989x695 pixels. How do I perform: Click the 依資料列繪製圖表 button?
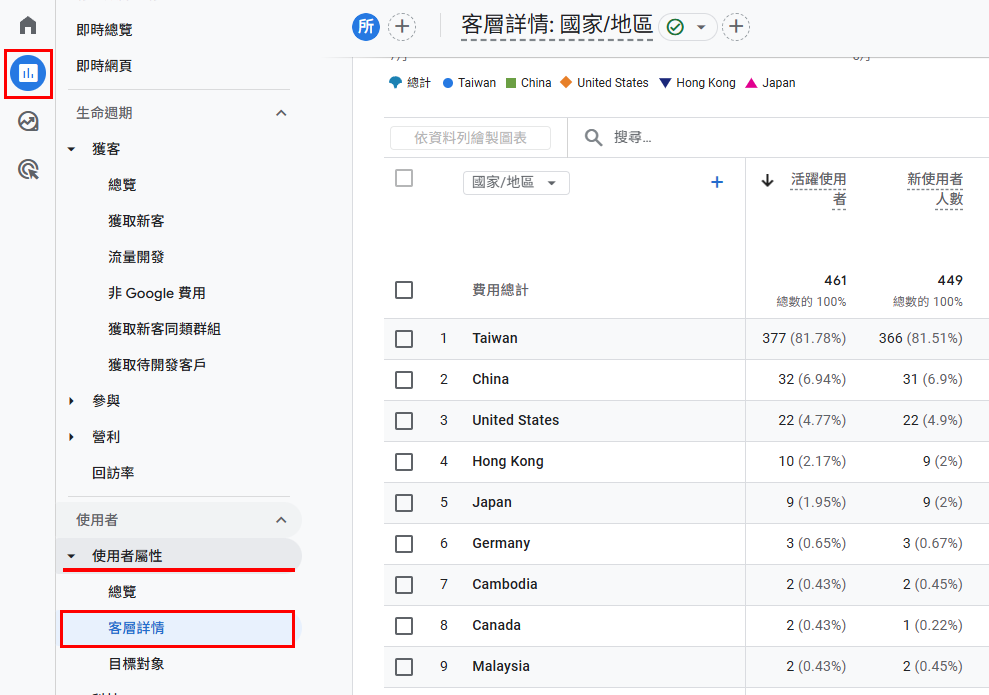point(471,138)
